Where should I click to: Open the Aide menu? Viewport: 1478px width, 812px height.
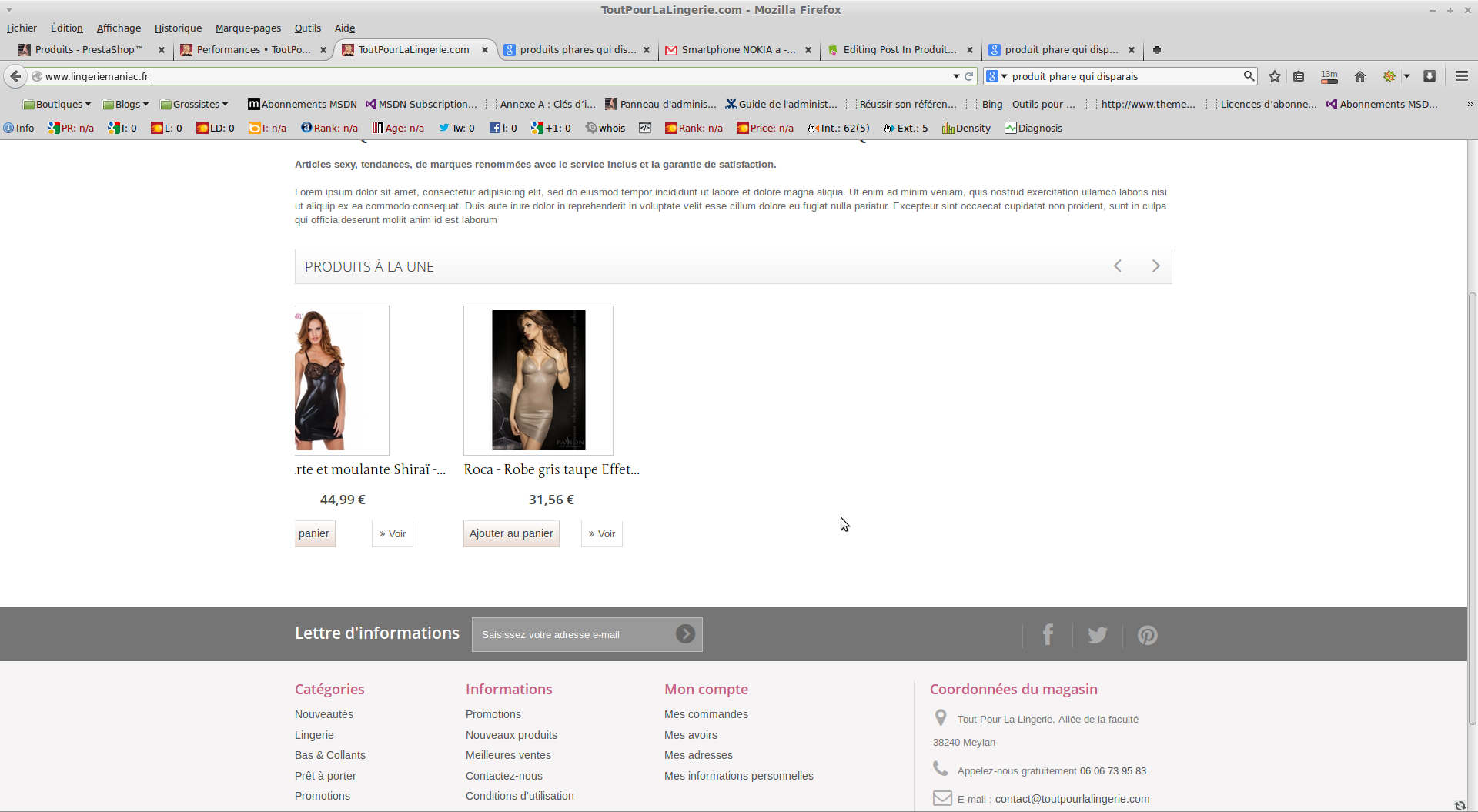coord(345,28)
